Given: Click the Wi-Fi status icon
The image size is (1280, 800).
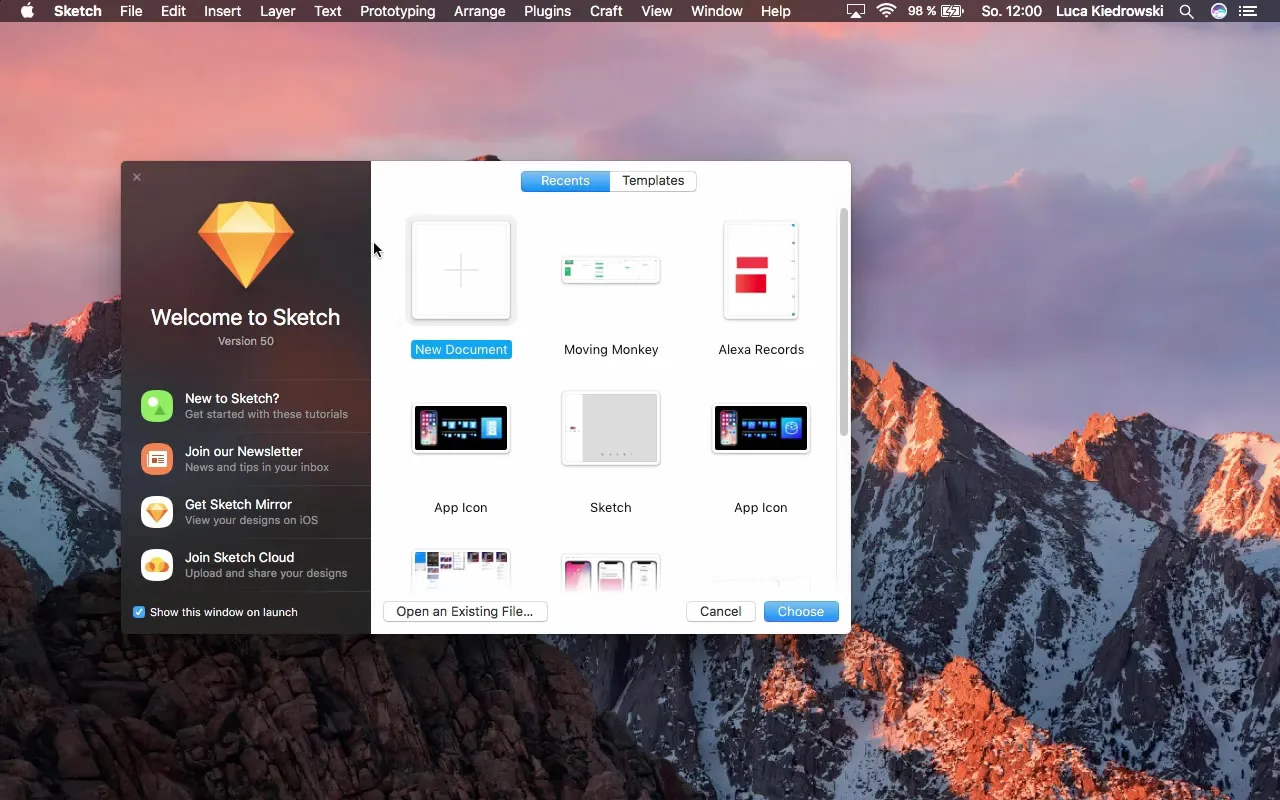Looking at the screenshot, I should tap(886, 11).
